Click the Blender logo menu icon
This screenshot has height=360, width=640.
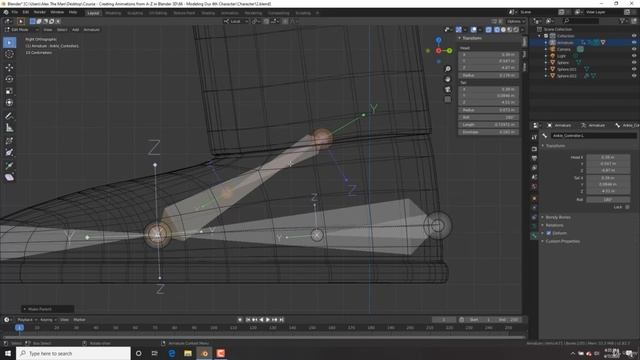coord(6,13)
